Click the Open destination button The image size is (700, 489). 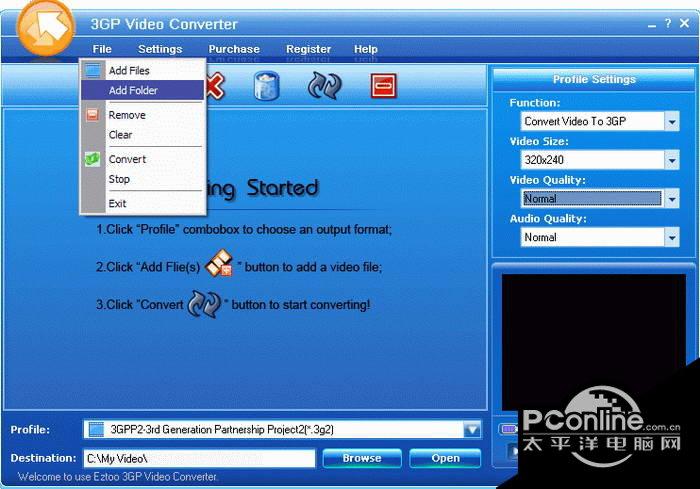pos(445,458)
